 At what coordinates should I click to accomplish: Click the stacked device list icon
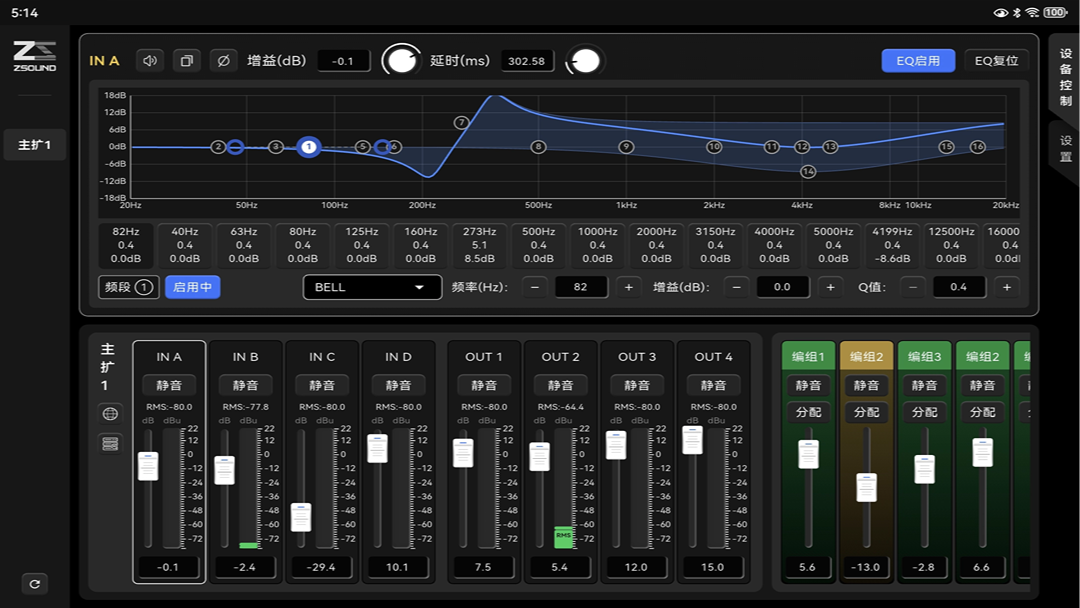111,444
